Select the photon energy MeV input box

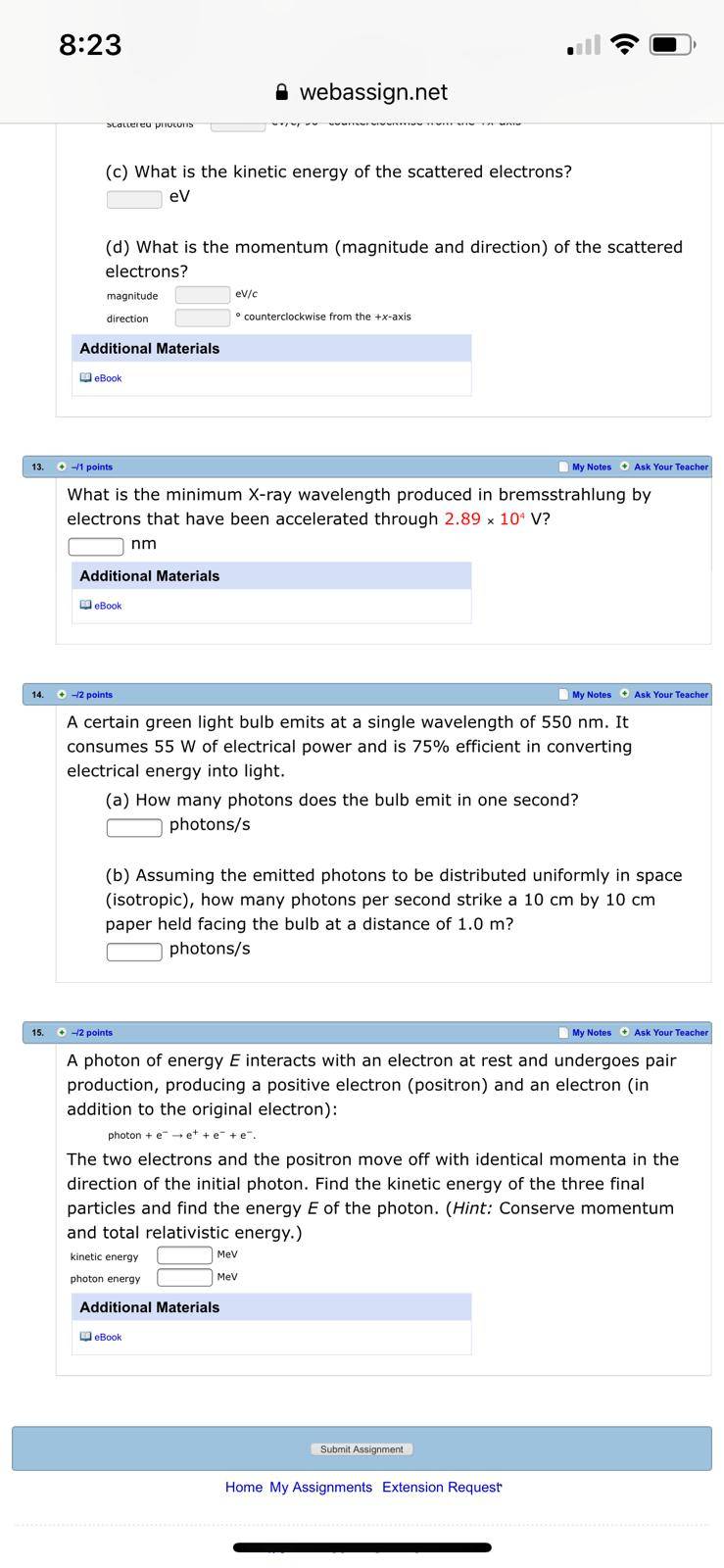(x=185, y=1278)
